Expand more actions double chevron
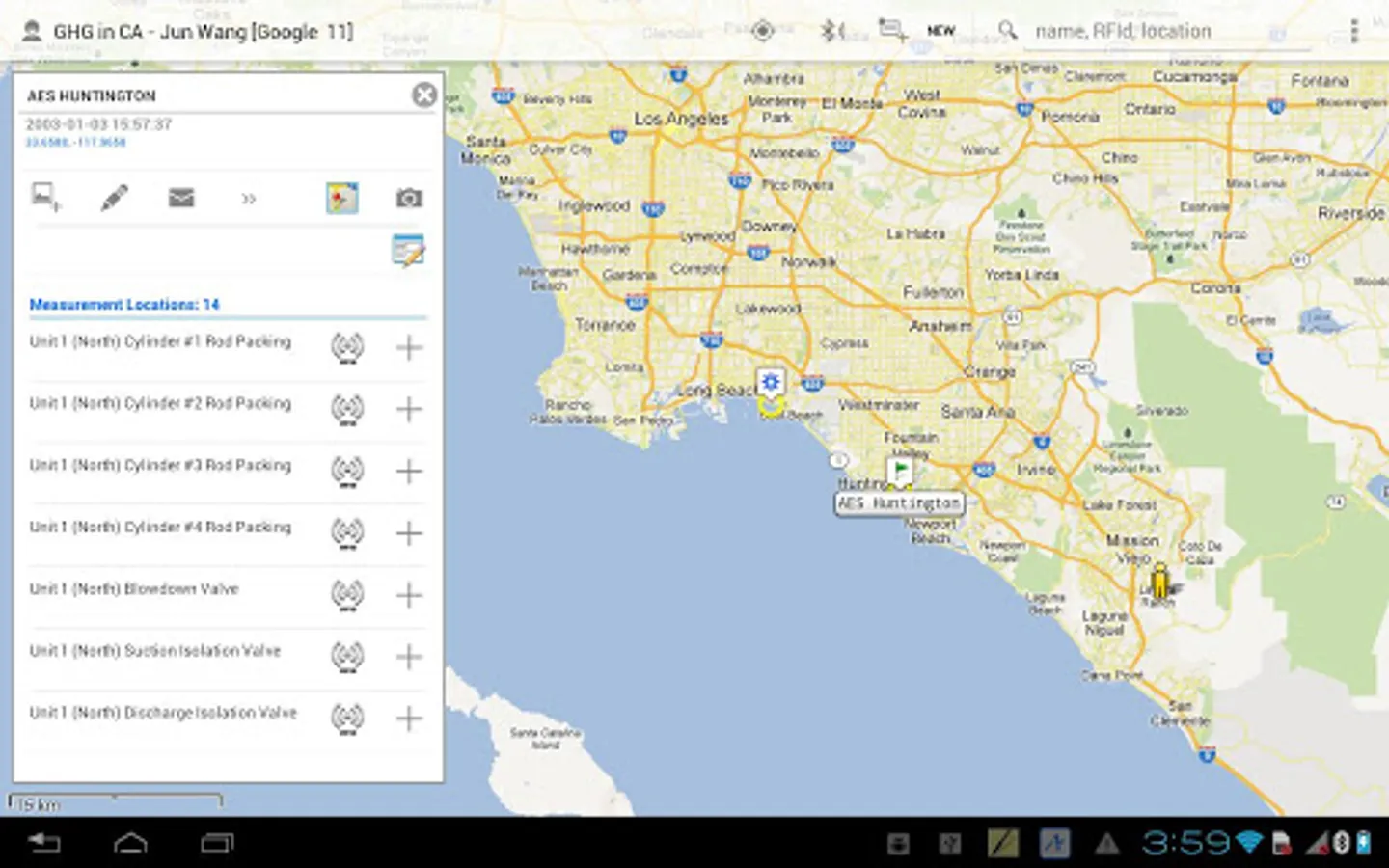Screen dimensions: 1389x868 (249, 199)
